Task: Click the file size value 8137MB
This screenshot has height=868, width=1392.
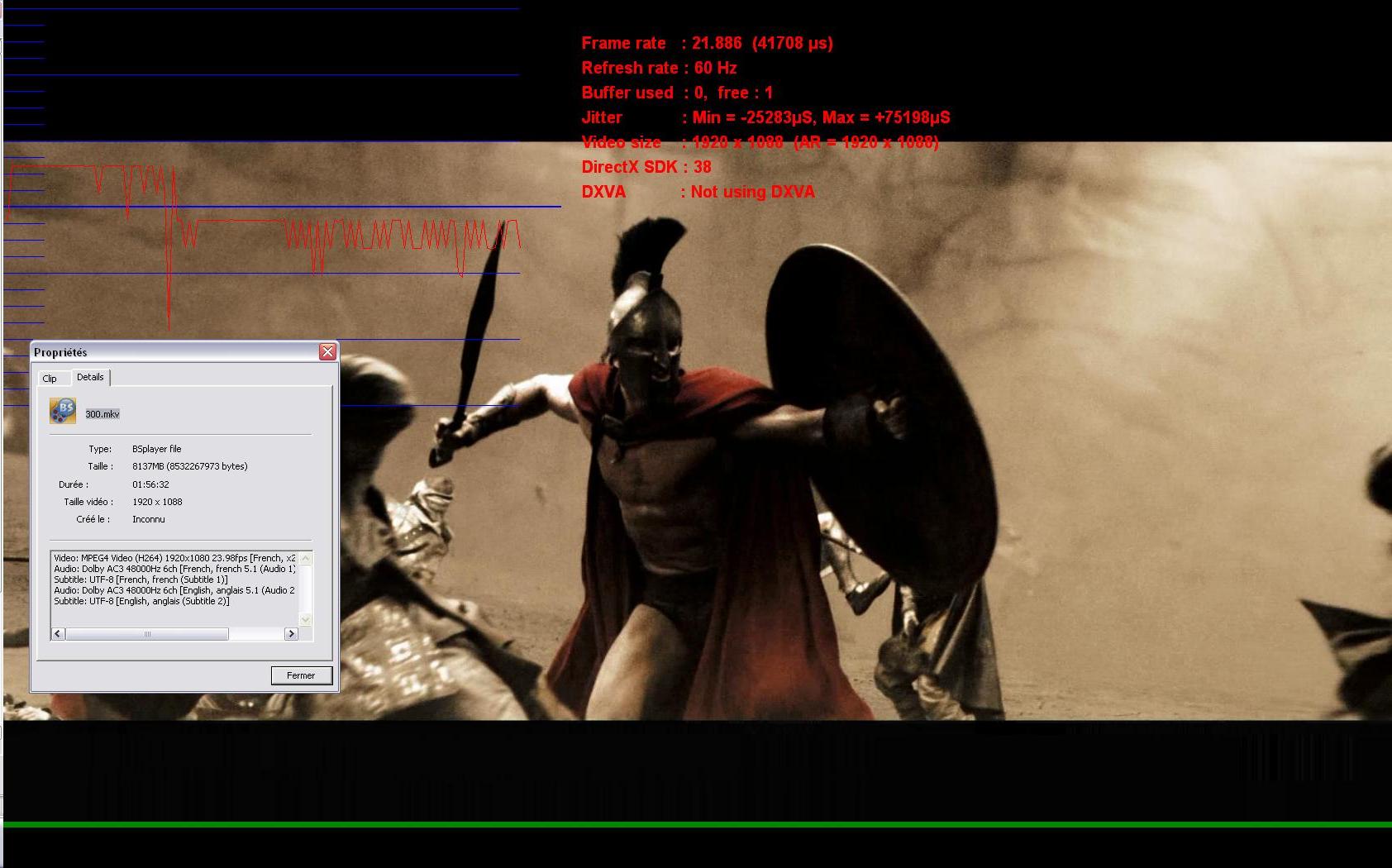Action: pyautogui.click(x=190, y=466)
